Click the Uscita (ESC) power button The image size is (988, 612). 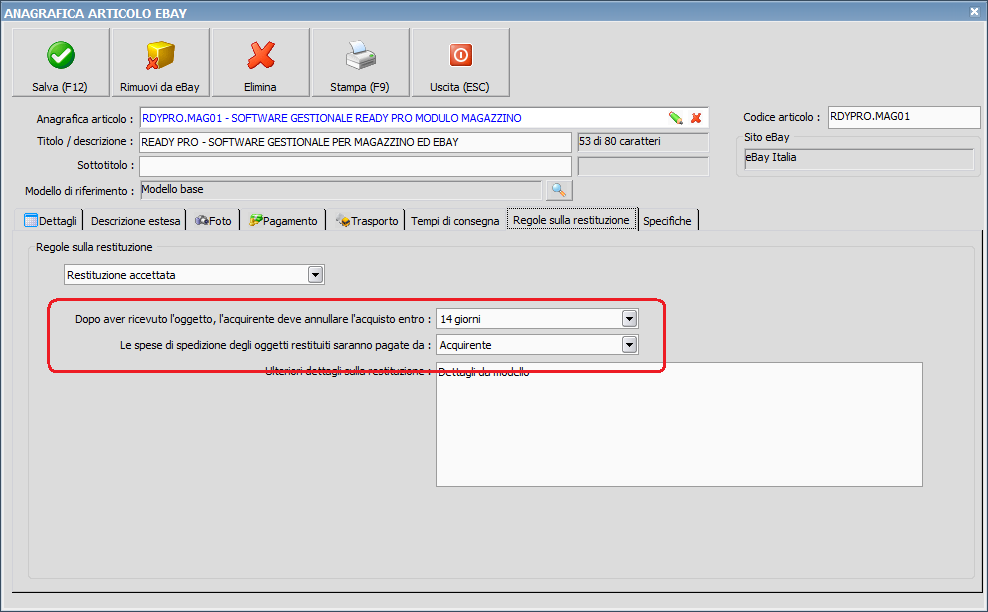coord(460,62)
